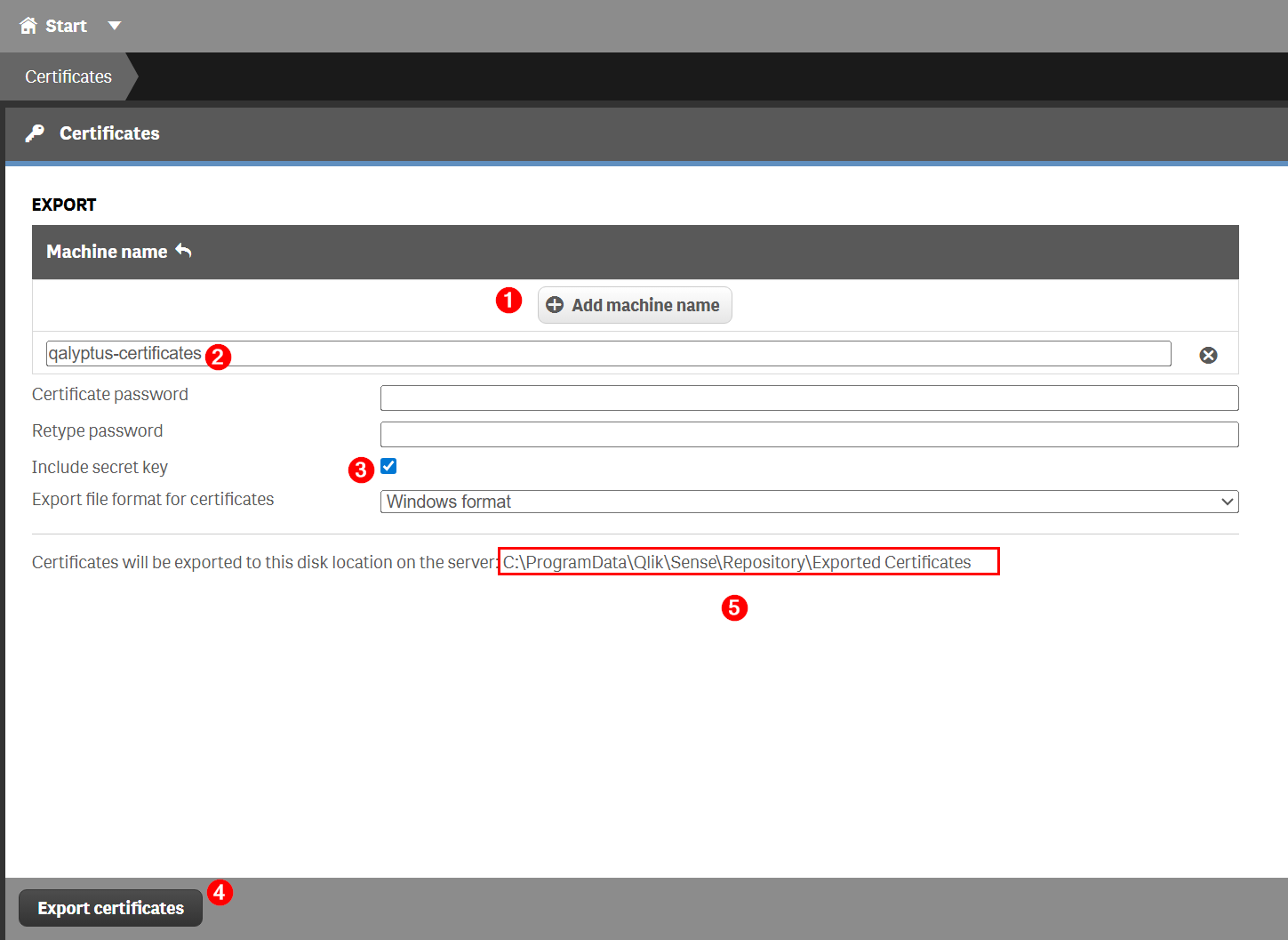1288x940 pixels.
Task: Click the marker 3 badge beside Include secret key
Action: (360, 470)
